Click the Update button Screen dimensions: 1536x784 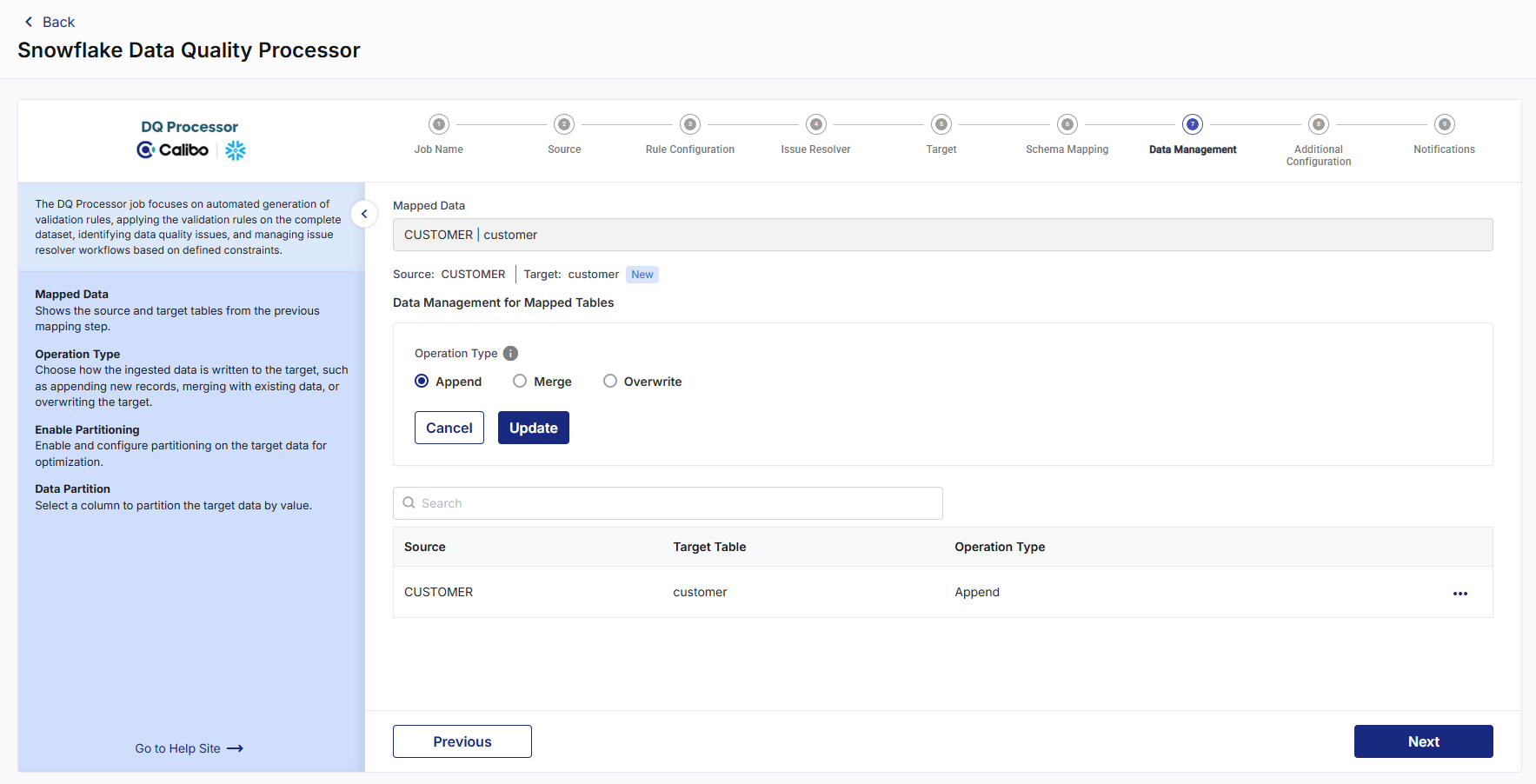tap(534, 428)
